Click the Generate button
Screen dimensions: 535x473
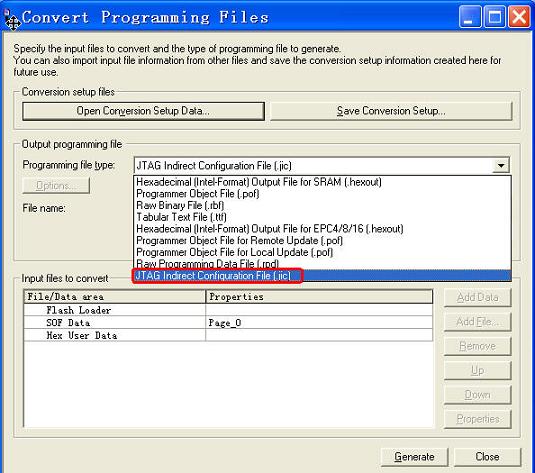coord(414,457)
